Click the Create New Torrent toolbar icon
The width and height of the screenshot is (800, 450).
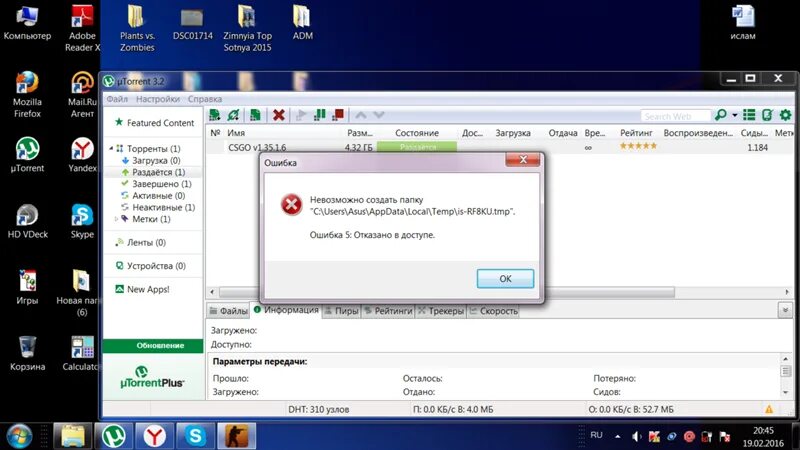click(255, 115)
